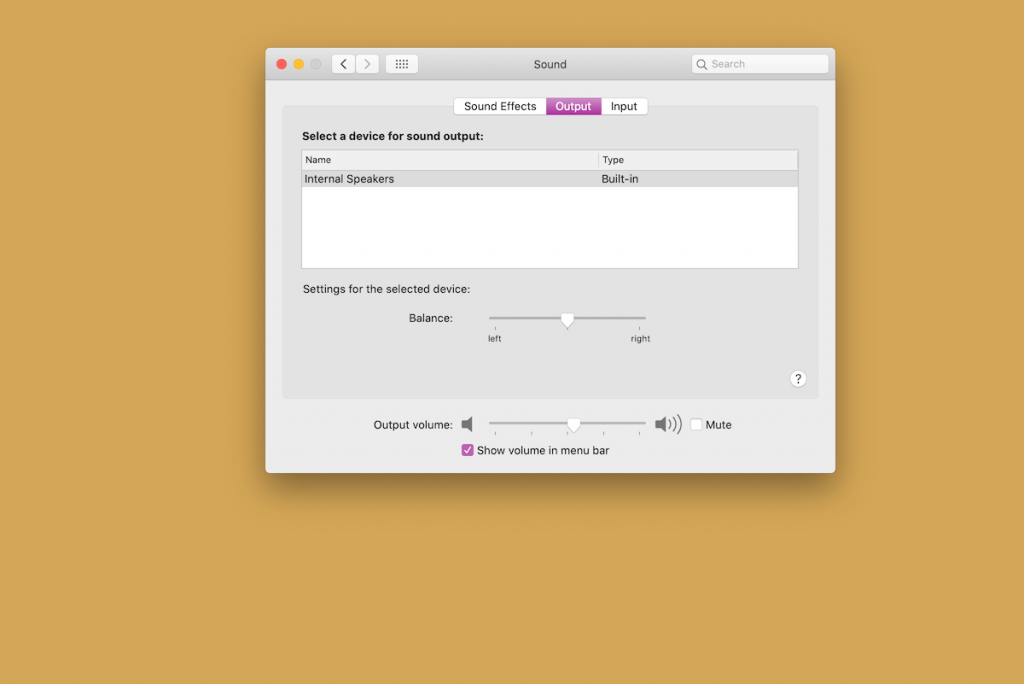
Task: Click the search magnifying glass icon
Action: (703, 63)
